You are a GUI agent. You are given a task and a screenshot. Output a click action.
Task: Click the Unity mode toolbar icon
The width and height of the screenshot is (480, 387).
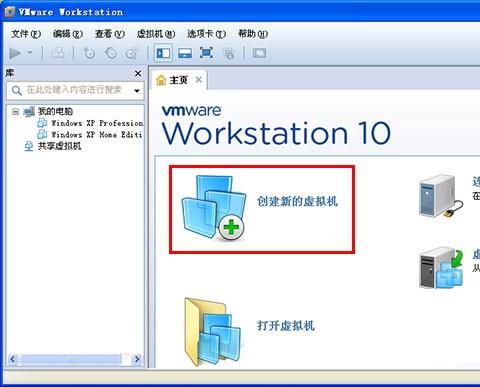click(229, 53)
